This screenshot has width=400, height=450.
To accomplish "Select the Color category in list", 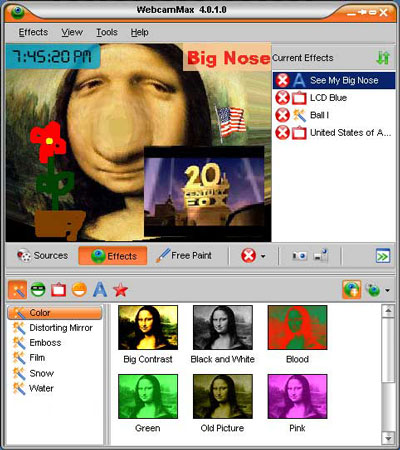I will [55, 313].
